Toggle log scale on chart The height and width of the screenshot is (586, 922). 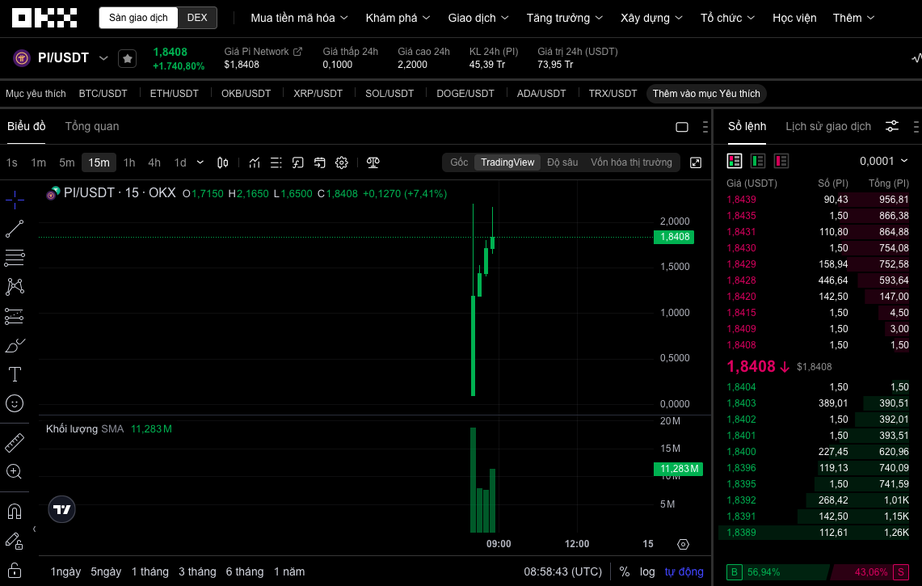click(648, 571)
